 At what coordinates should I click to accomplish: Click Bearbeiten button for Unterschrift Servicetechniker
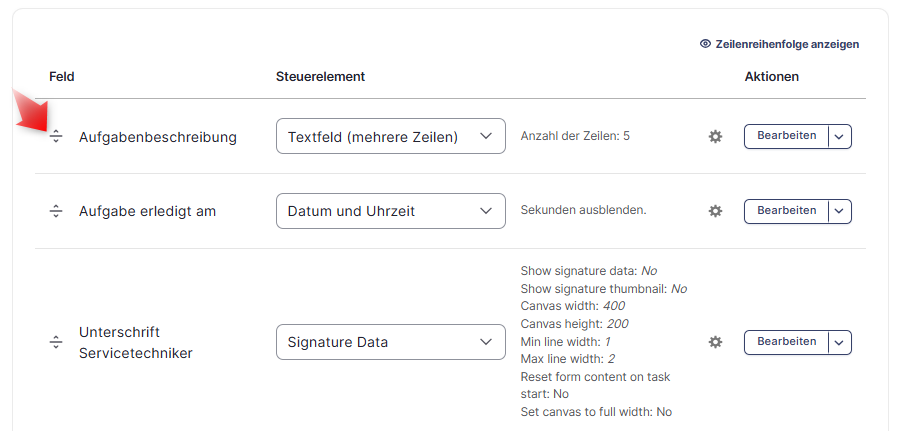click(x=786, y=342)
